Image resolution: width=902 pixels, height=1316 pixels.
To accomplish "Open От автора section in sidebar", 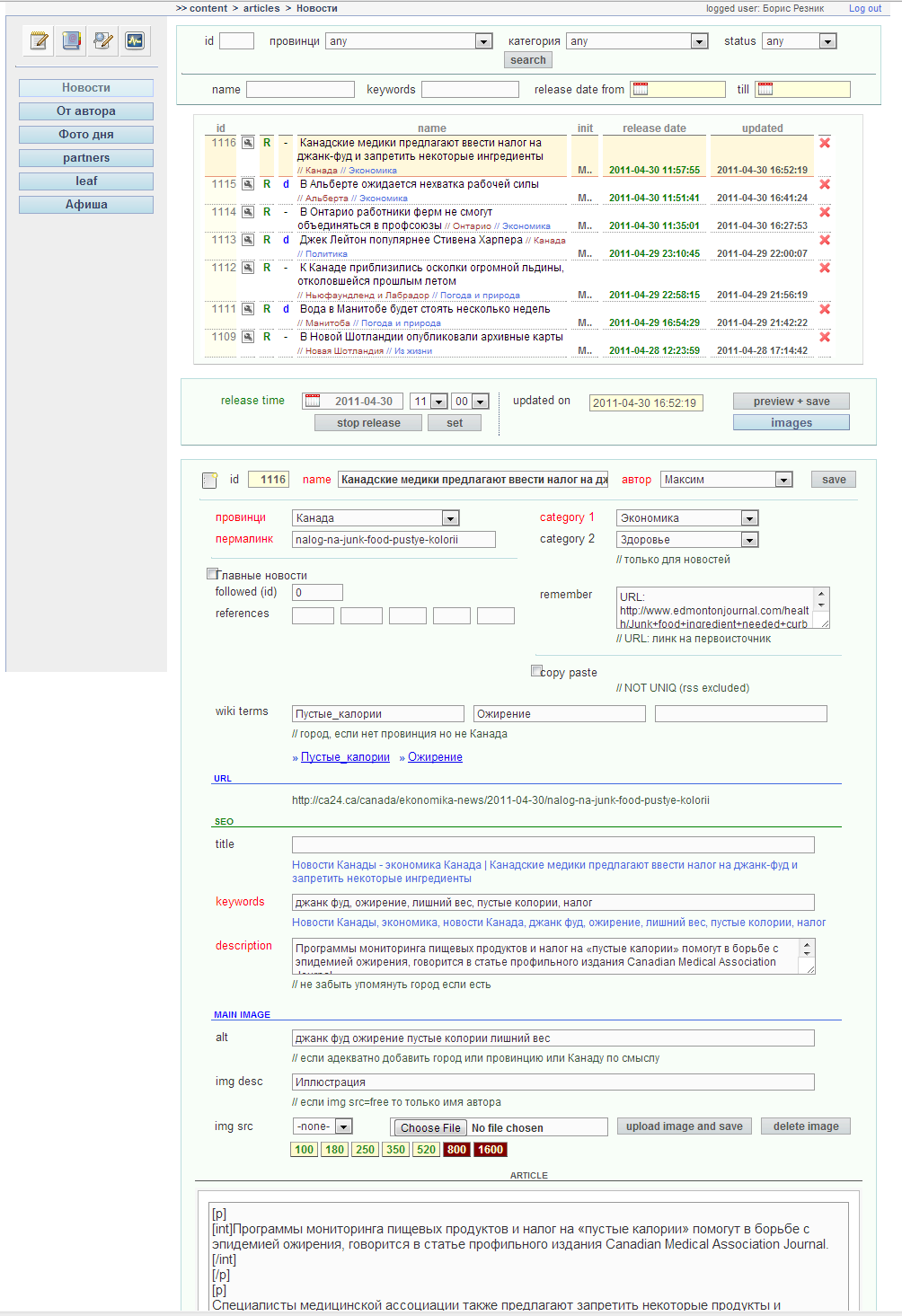I will (x=86, y=111).
